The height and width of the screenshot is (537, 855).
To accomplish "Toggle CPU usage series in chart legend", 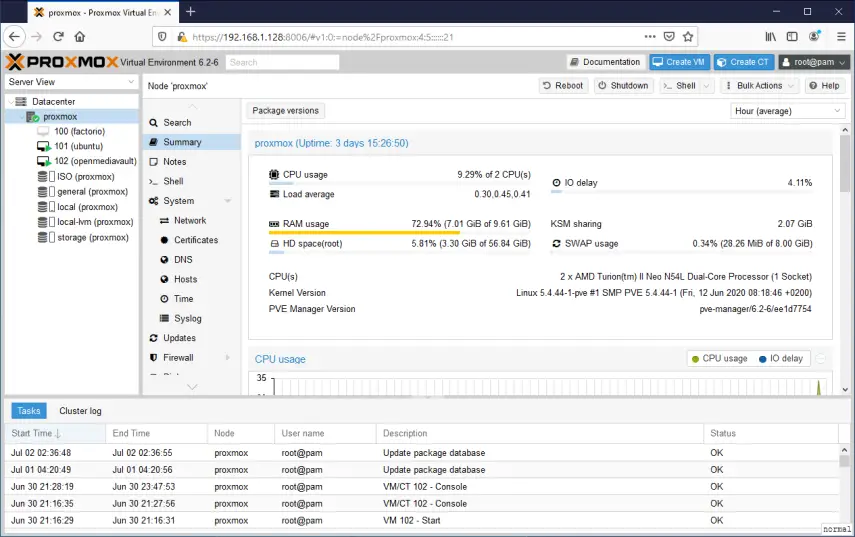I will [719, 359].
